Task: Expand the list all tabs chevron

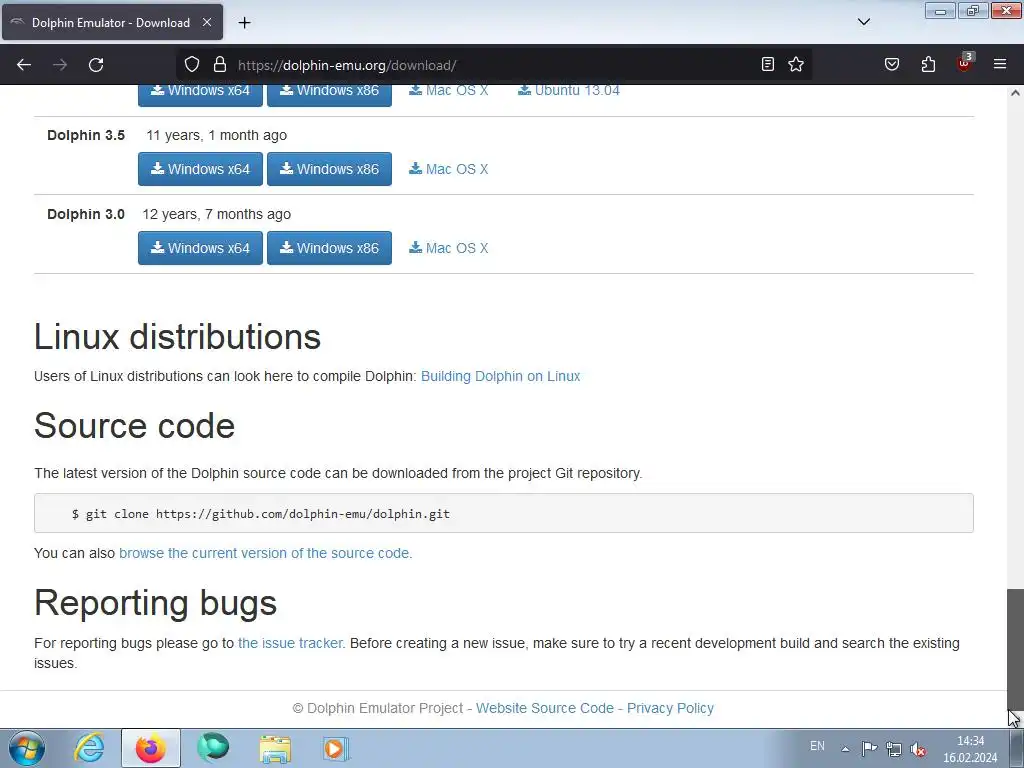Action: click(x=864, y=22)
